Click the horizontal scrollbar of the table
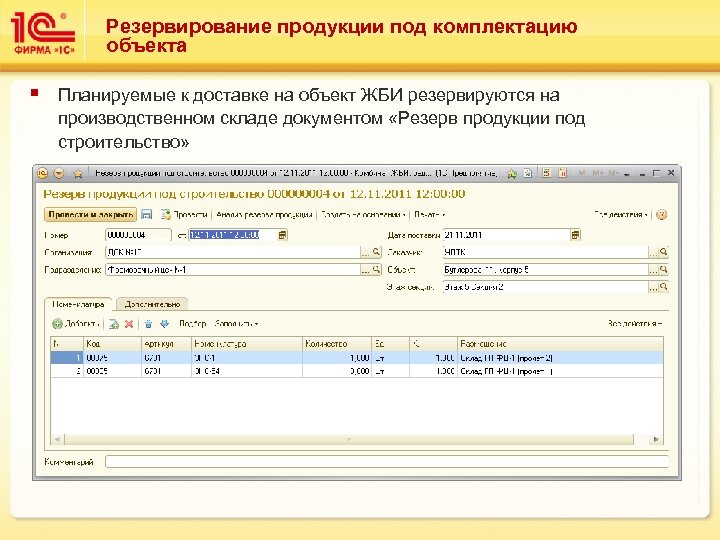 click(349, 439)
